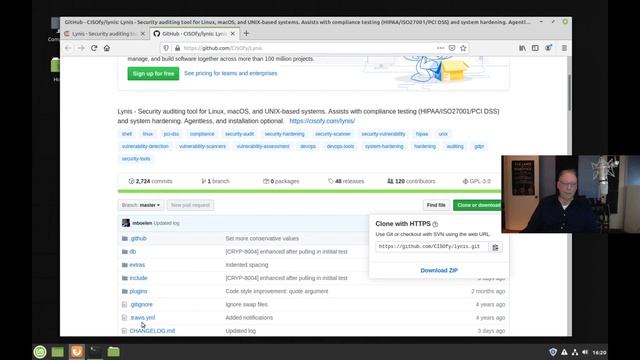Open network icon in system tray
This screenshot has width=640, height=360.
coord(575,352)
